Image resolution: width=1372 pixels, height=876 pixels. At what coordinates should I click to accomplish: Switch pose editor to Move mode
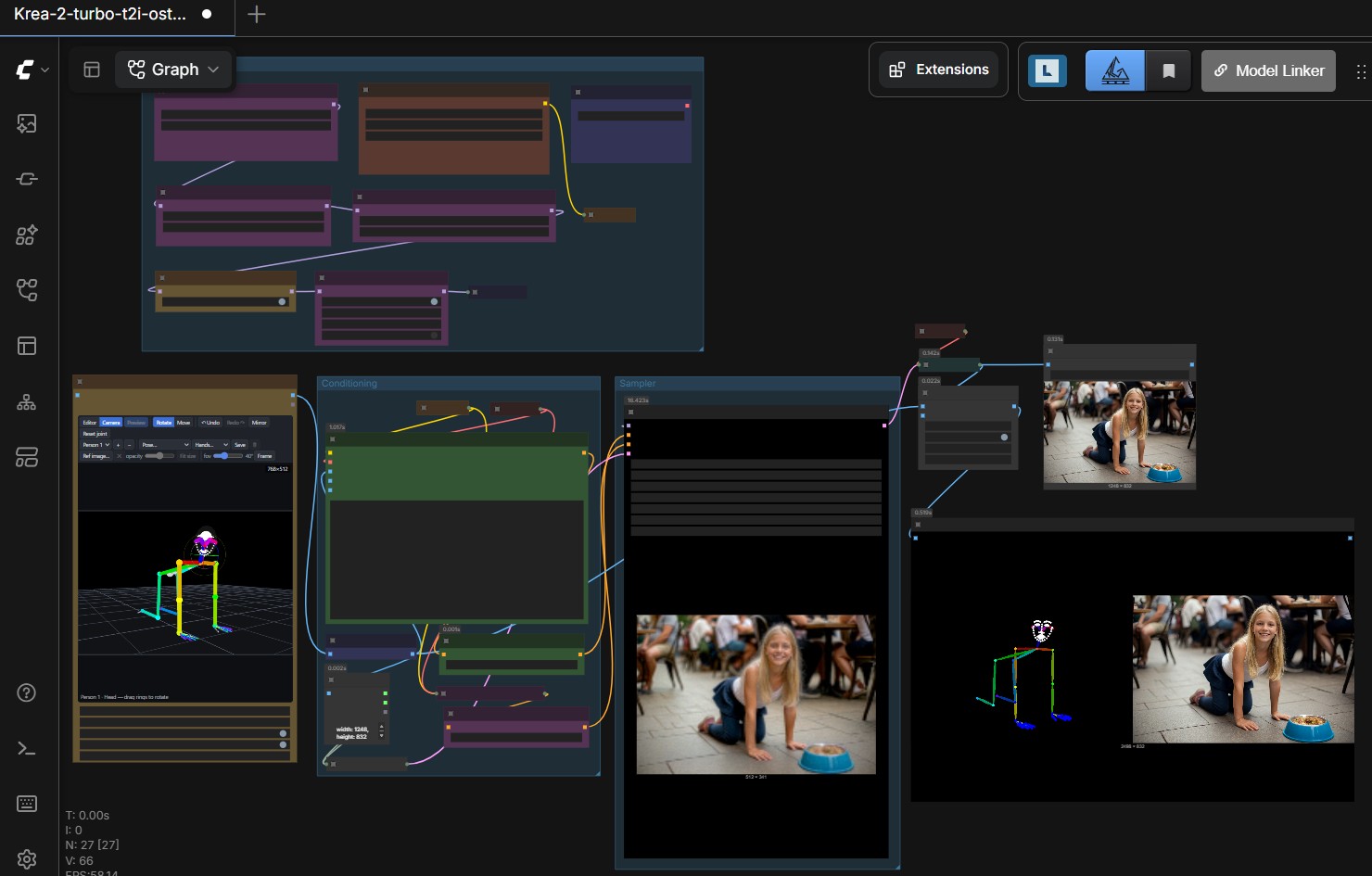tap(184, 423)
